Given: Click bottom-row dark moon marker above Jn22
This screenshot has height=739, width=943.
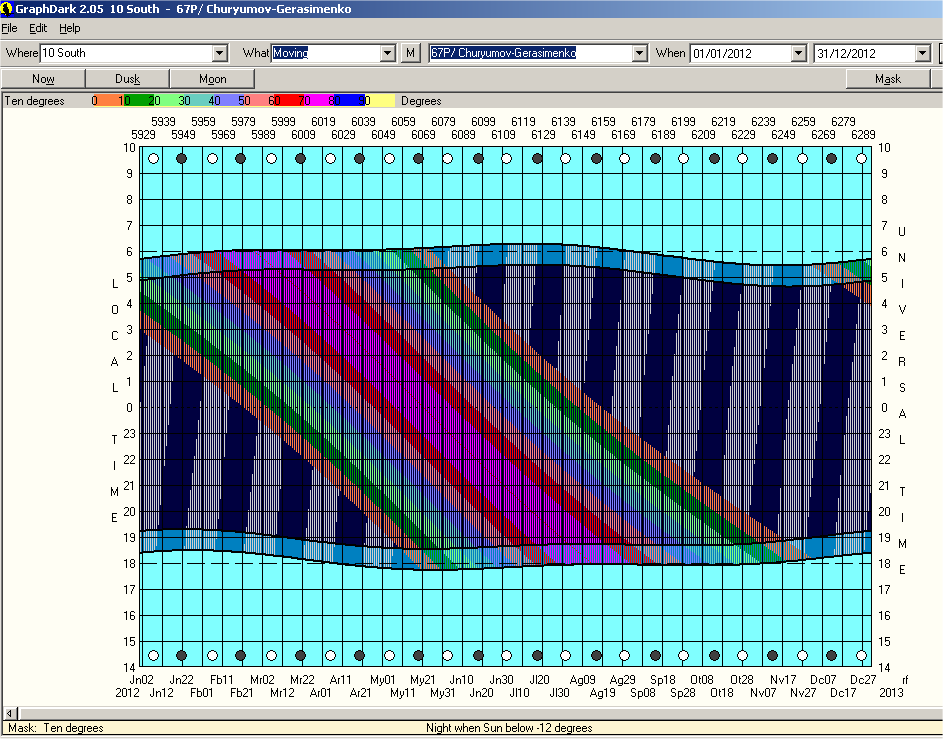Looking at the screenshot, I should 182,656.
